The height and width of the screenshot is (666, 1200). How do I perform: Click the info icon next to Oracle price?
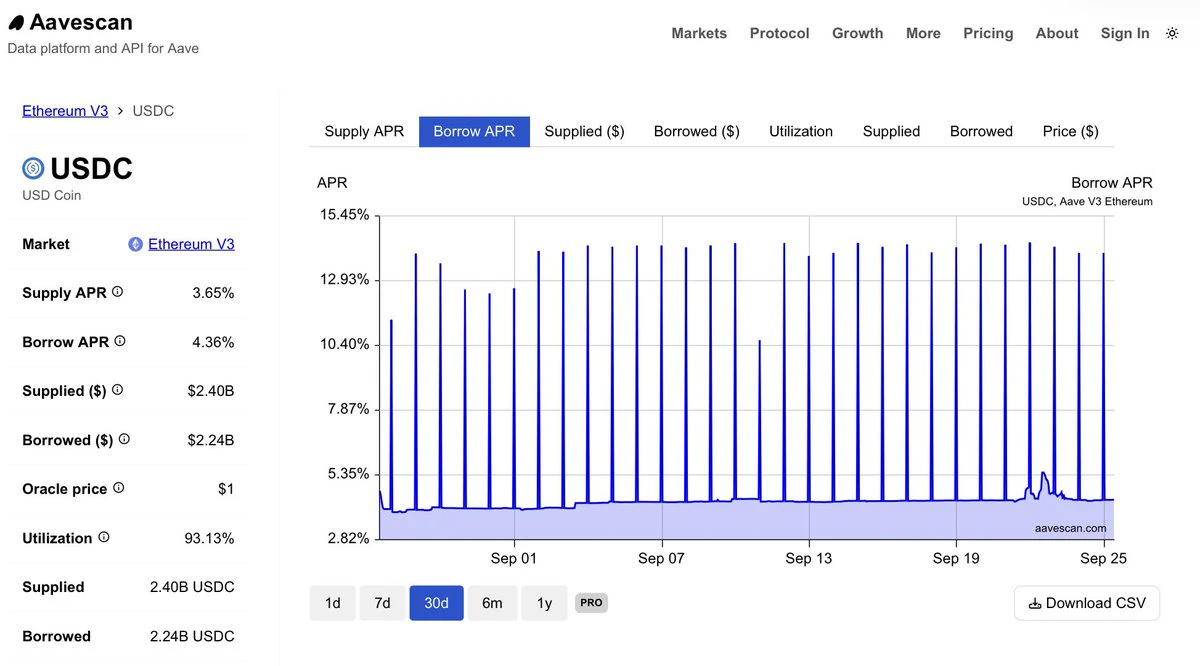click(x=118, y=488)
